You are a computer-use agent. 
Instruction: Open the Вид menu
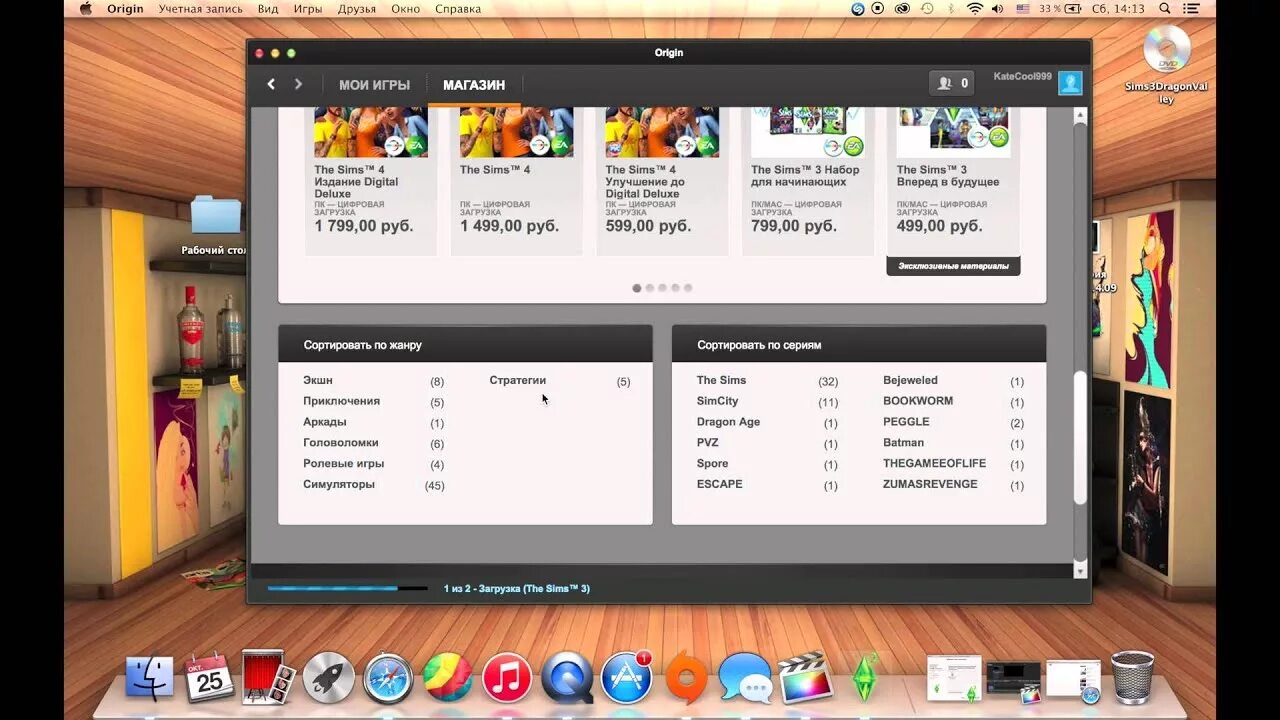268,8
